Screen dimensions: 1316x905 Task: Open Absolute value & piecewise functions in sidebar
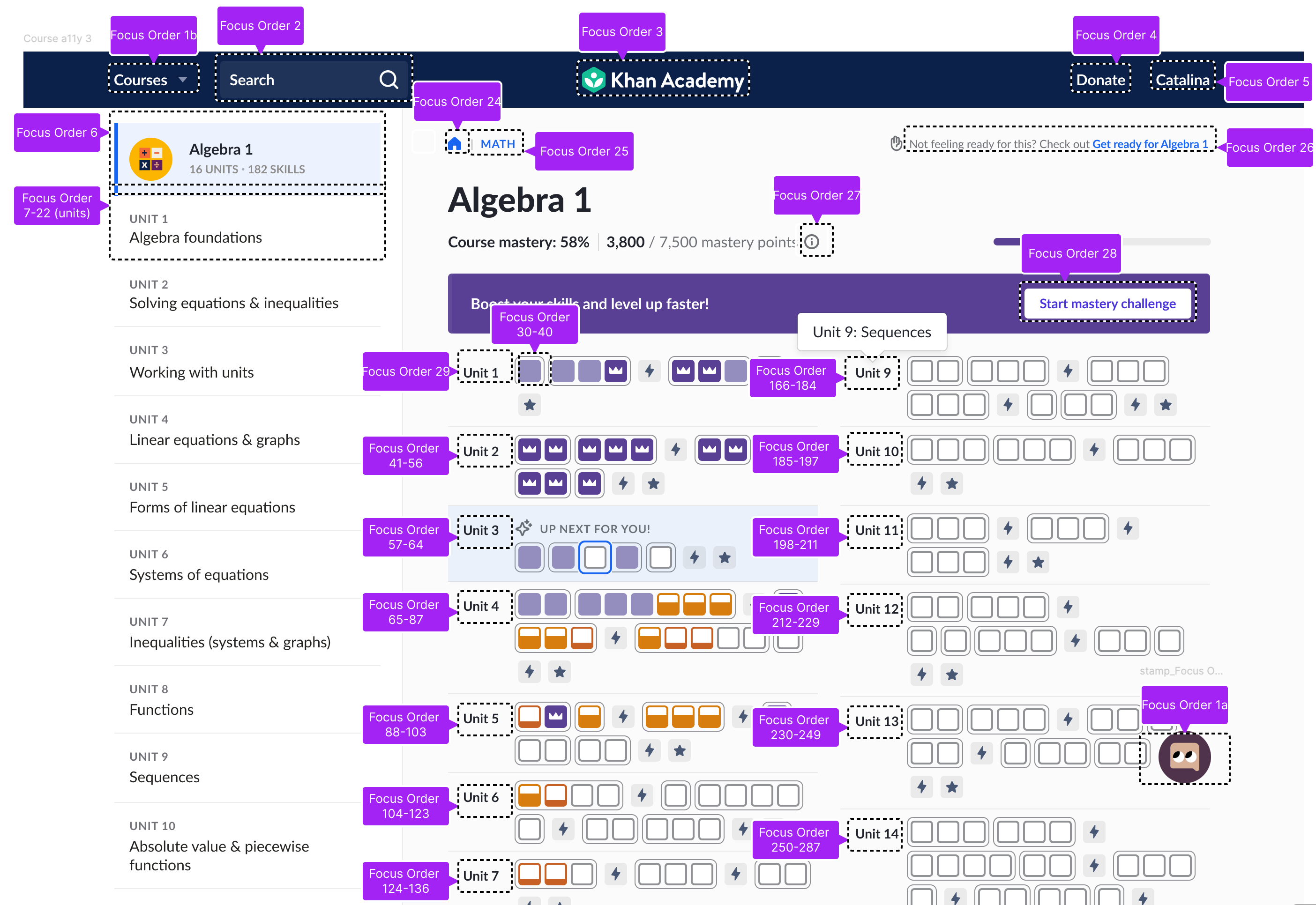[248, 846]
